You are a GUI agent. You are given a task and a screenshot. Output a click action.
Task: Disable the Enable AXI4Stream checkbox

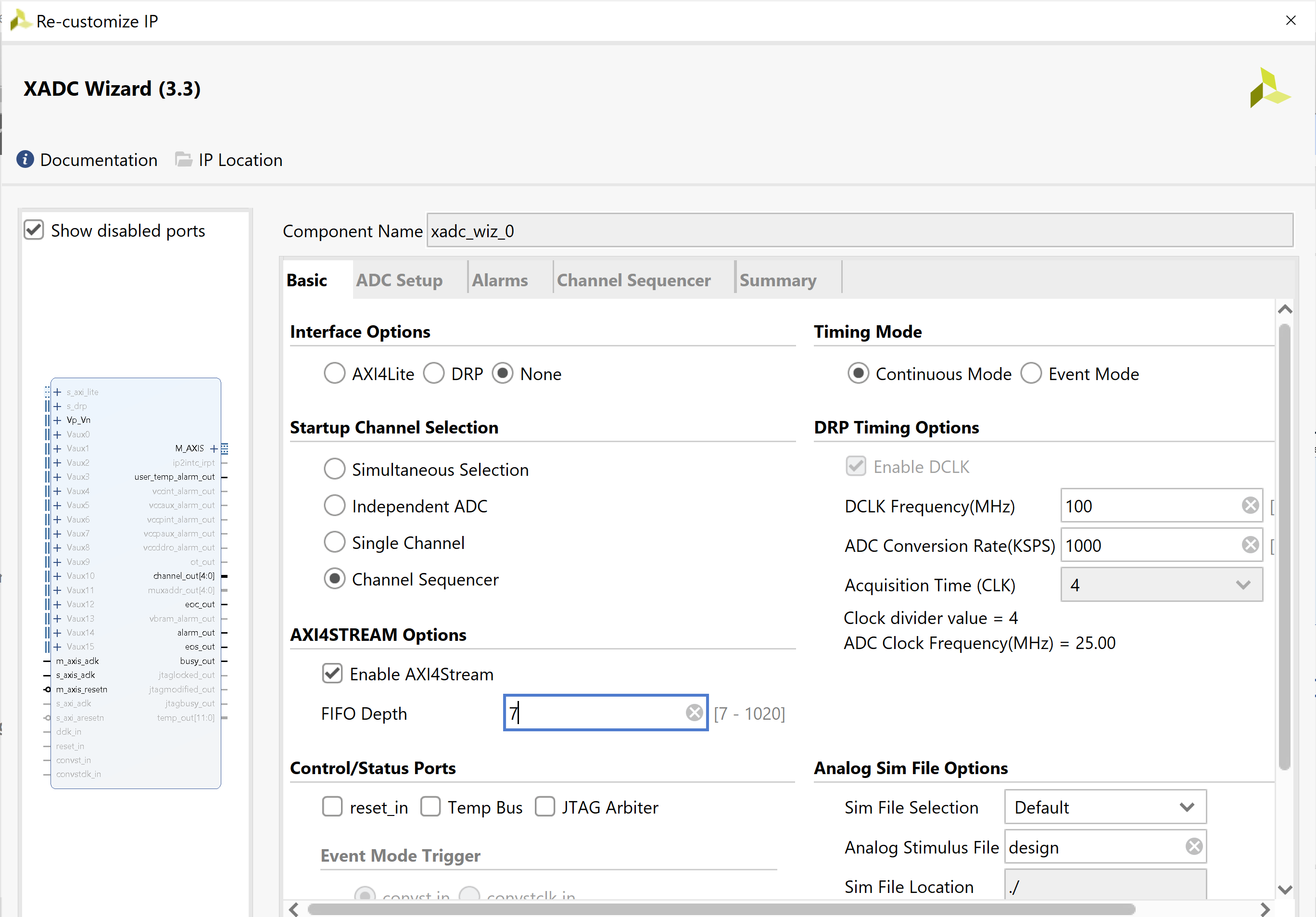(x=332, y=673)
